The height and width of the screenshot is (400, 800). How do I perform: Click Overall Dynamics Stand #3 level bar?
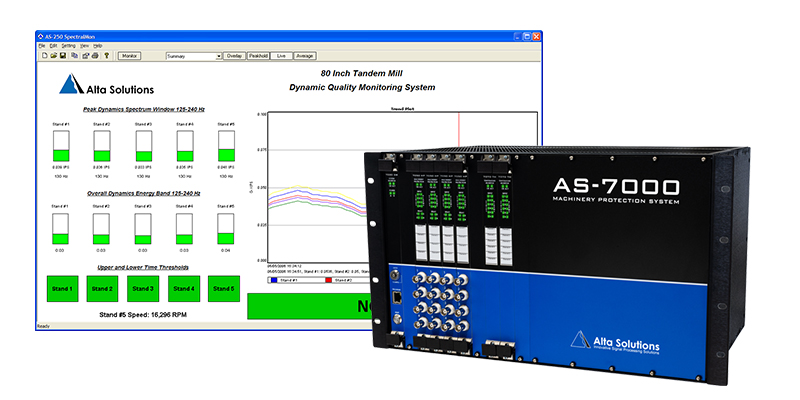click(x=143, y=229)
